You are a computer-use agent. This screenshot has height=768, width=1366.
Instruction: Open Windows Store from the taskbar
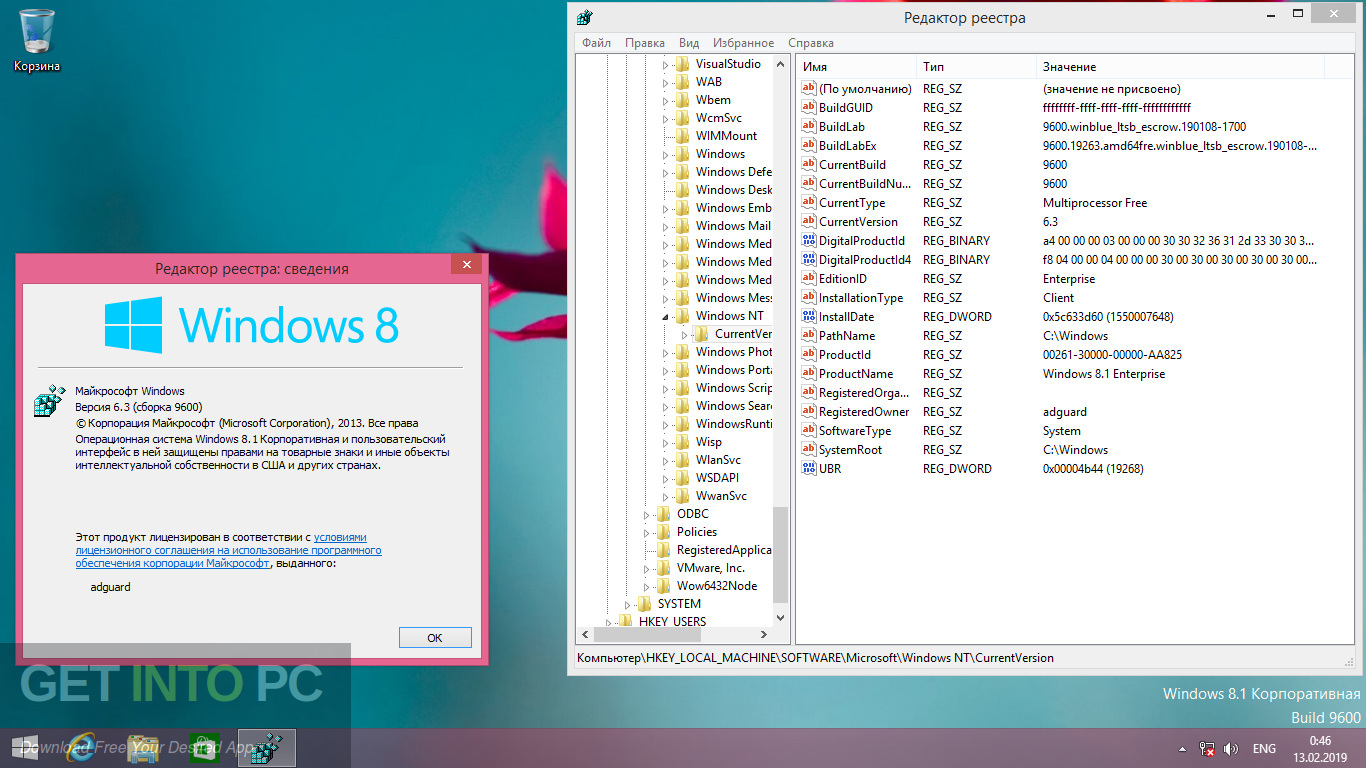pos(205,747)
